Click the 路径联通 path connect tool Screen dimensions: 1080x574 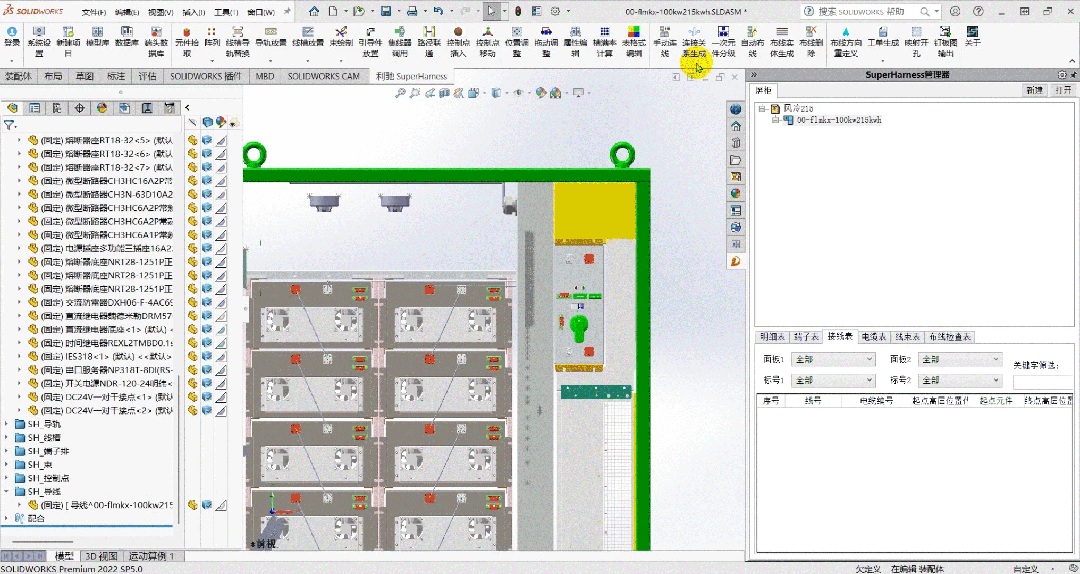click(x=429, y=41)
